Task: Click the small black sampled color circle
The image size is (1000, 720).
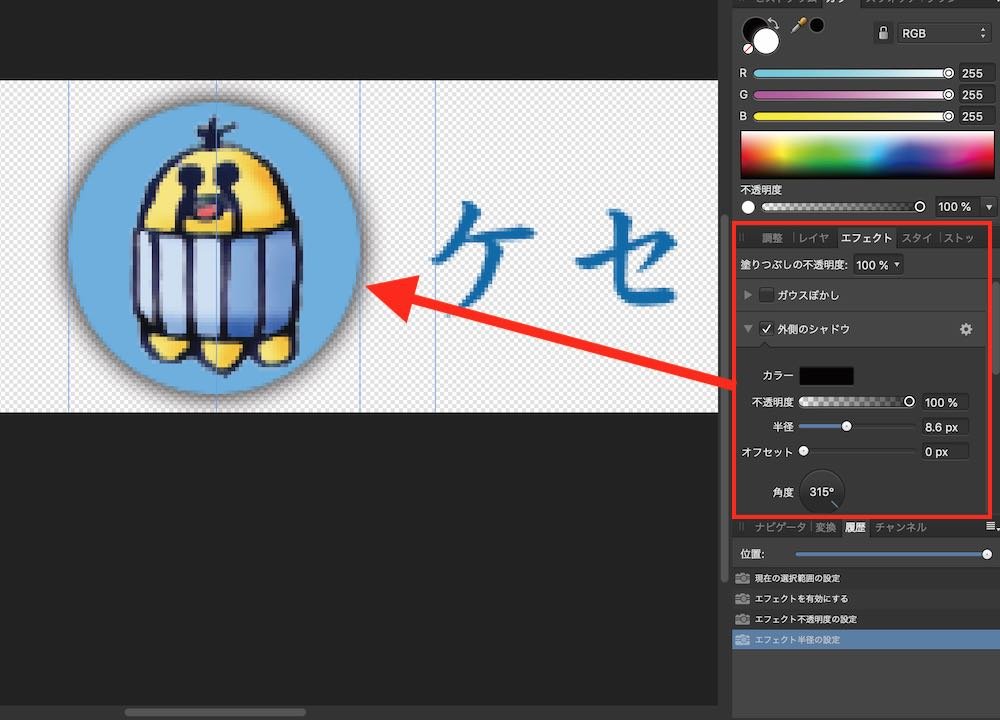Action: click(817, 26)
